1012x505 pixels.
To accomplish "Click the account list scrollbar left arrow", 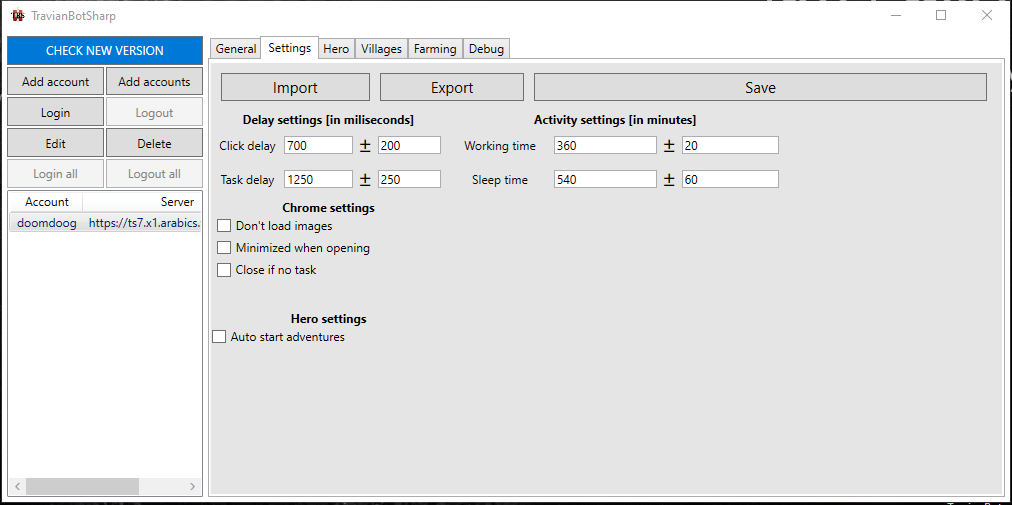I will [17, 486].
